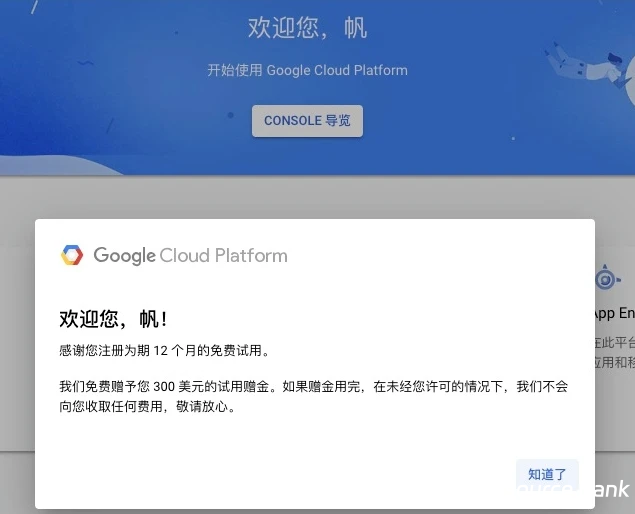The image size is (635, 514).
Task: Click the dimmed card area above the dialog
Action: [x=300, y=198]
